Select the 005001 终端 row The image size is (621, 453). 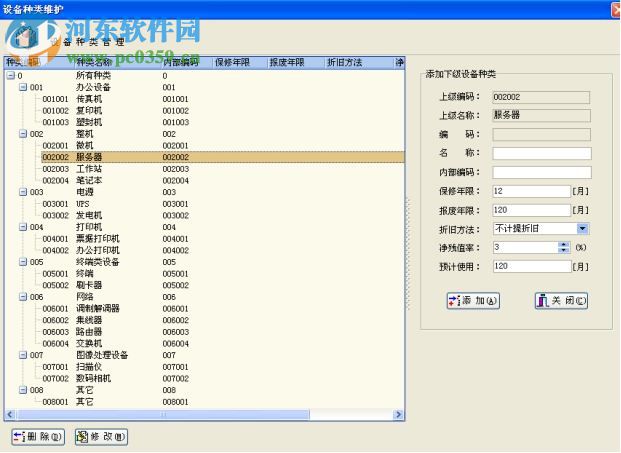pyautogui.click(x=223, y=274)
